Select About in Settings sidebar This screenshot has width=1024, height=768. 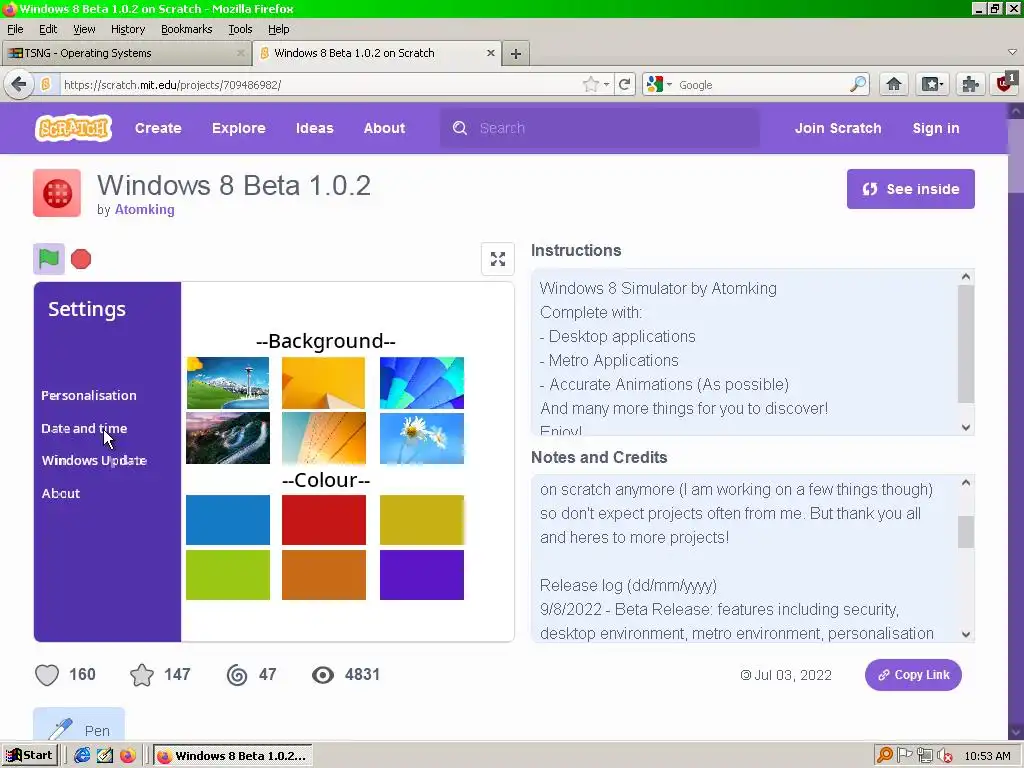[61, 493]
